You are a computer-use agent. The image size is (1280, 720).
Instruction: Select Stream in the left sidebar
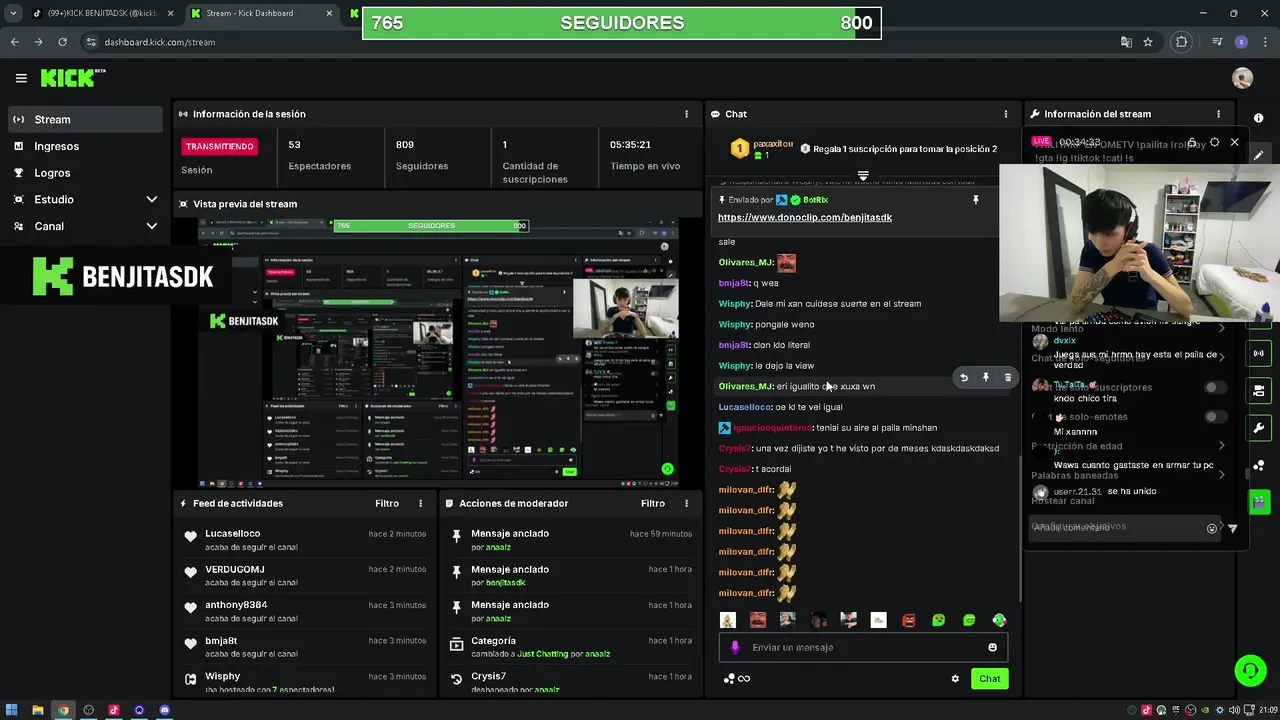tap(85, 119)
